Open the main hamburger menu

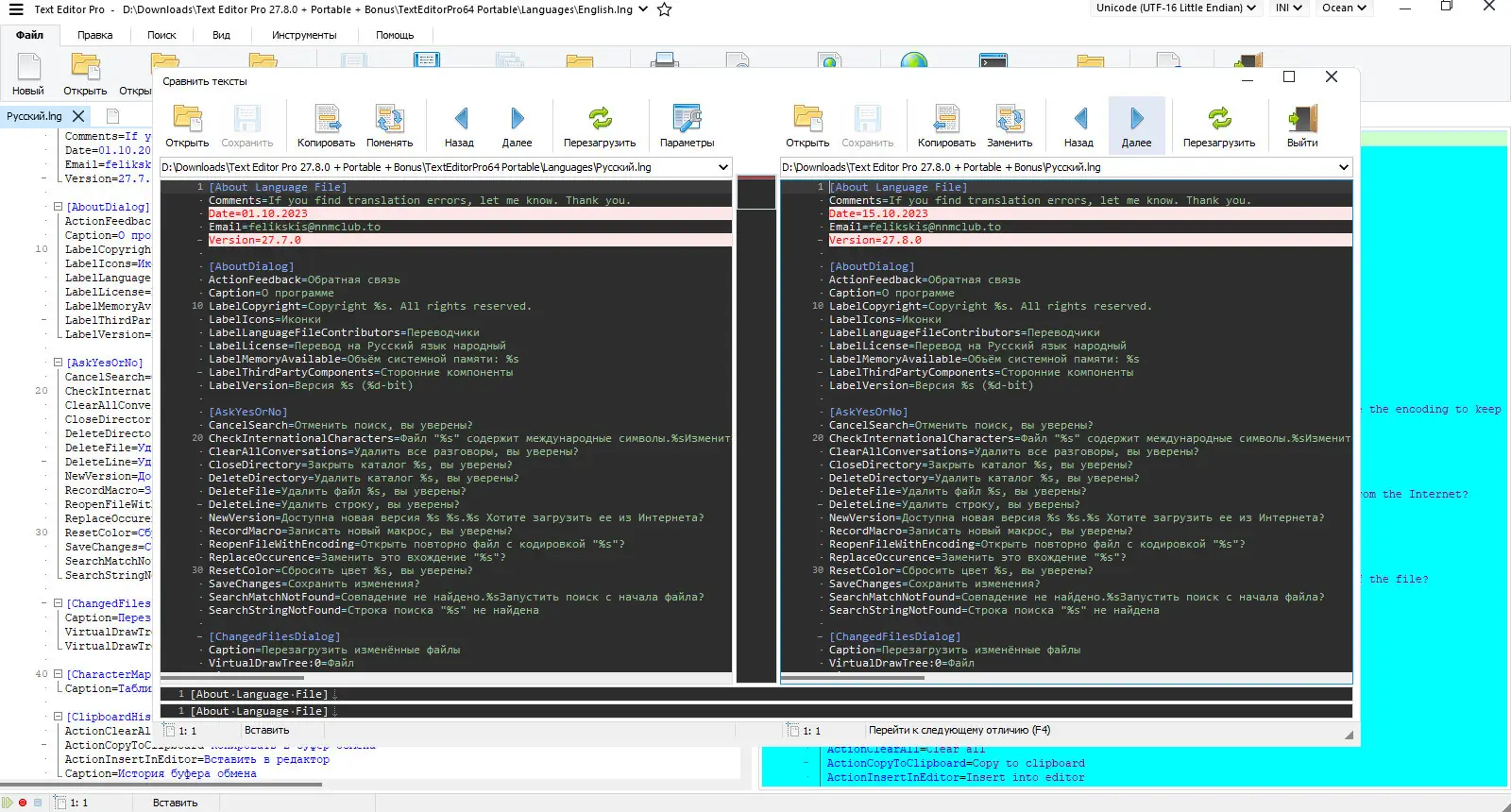click(16, 9)
